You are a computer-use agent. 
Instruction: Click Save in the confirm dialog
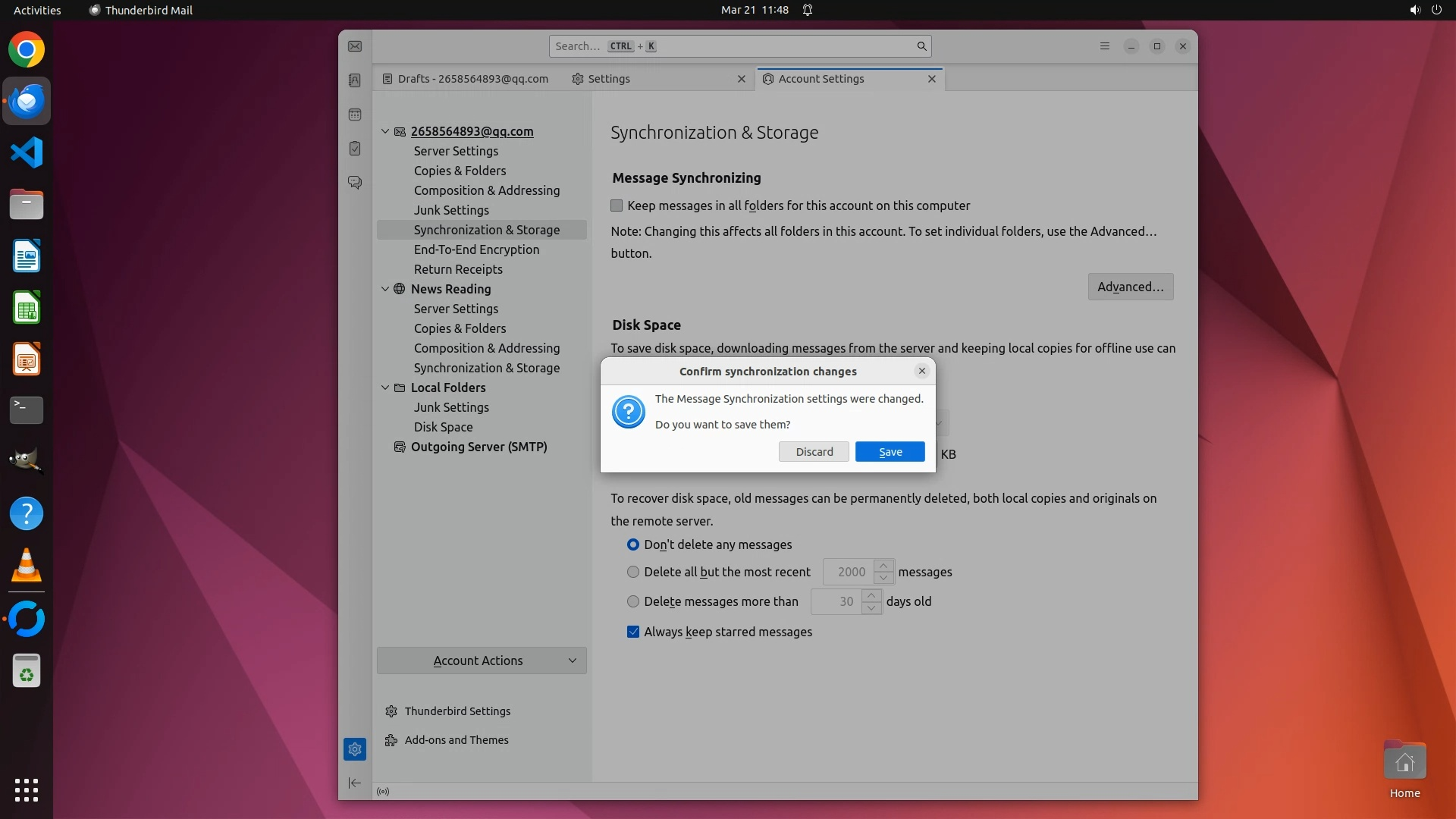(890, 452)
